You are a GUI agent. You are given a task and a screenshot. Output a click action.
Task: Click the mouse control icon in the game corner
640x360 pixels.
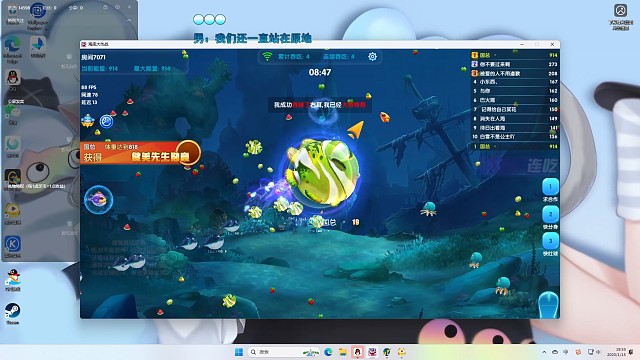point(548,305)
